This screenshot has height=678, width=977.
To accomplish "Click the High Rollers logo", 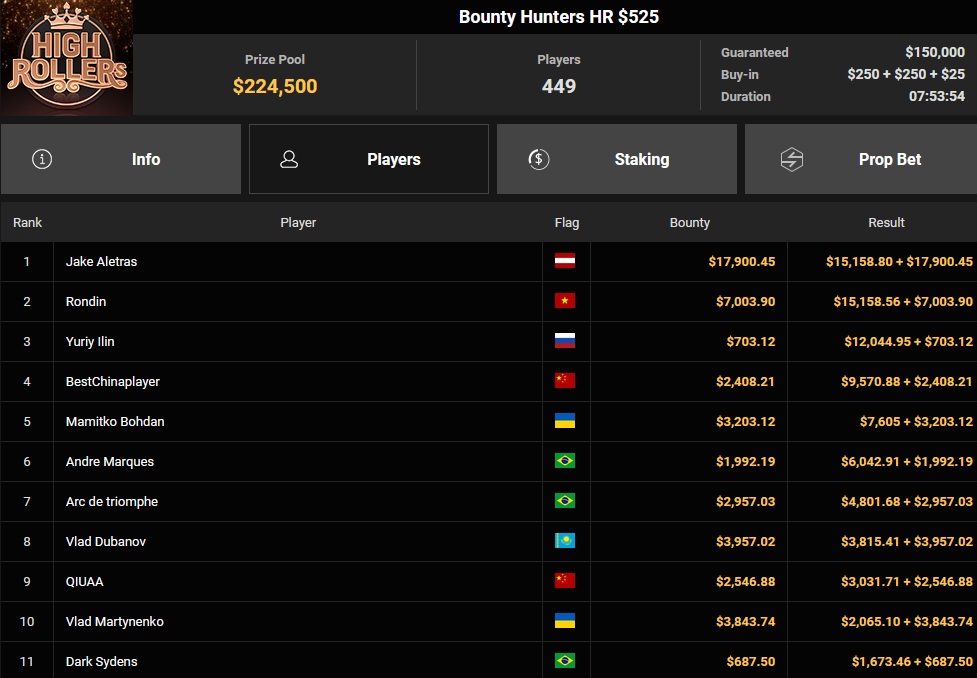I will pyautogui.click(x=66, y=58).
